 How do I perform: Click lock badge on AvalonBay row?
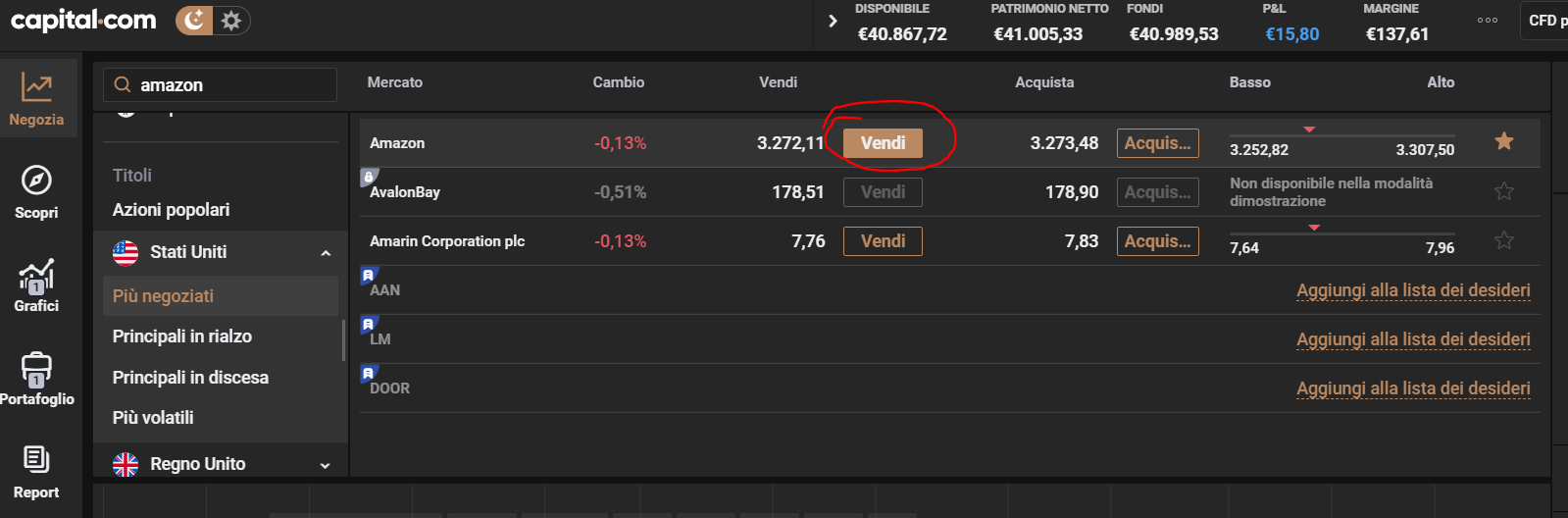(x=369, y=177)
